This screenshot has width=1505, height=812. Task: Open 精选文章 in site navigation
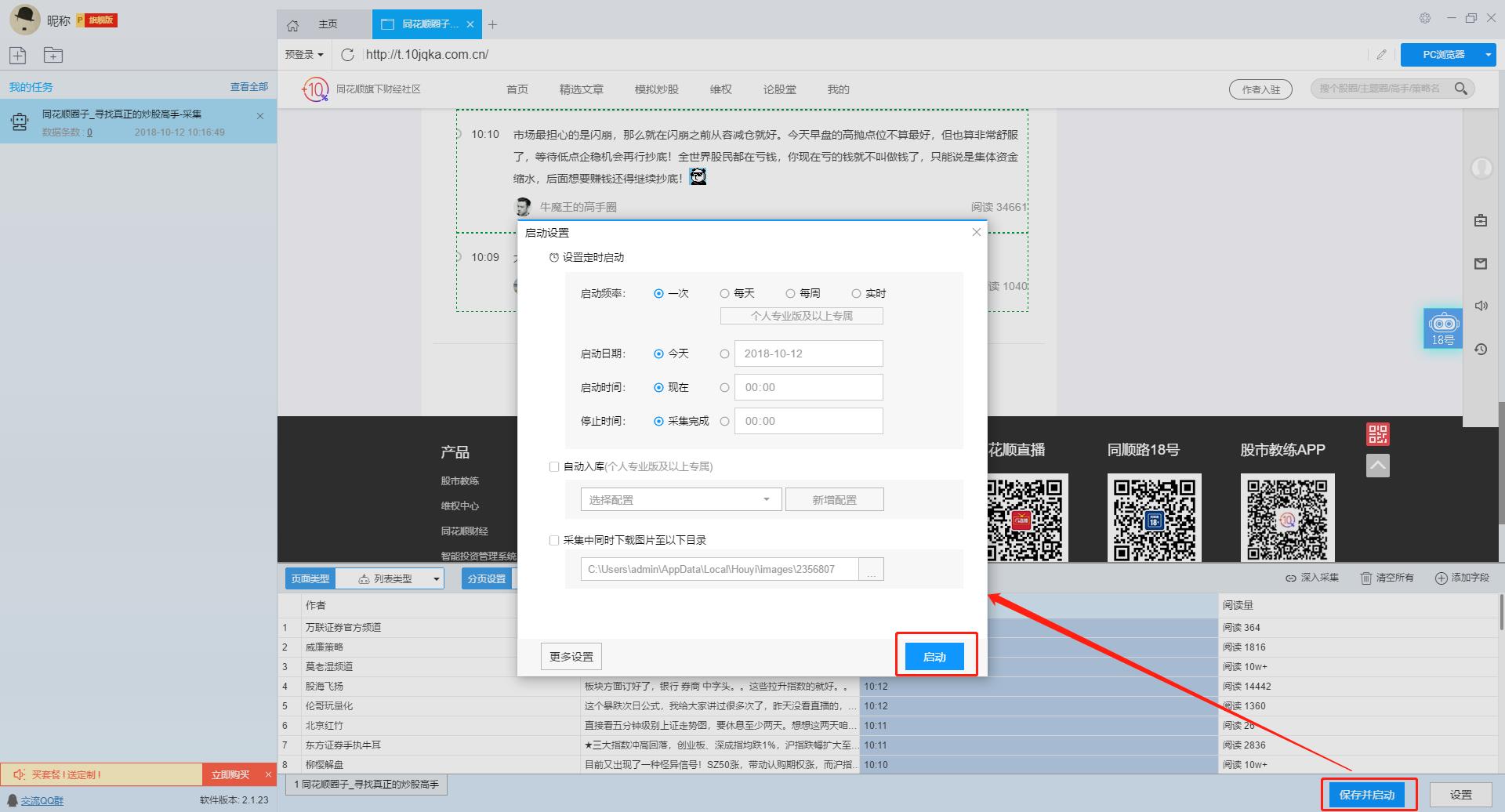[582, 89]
